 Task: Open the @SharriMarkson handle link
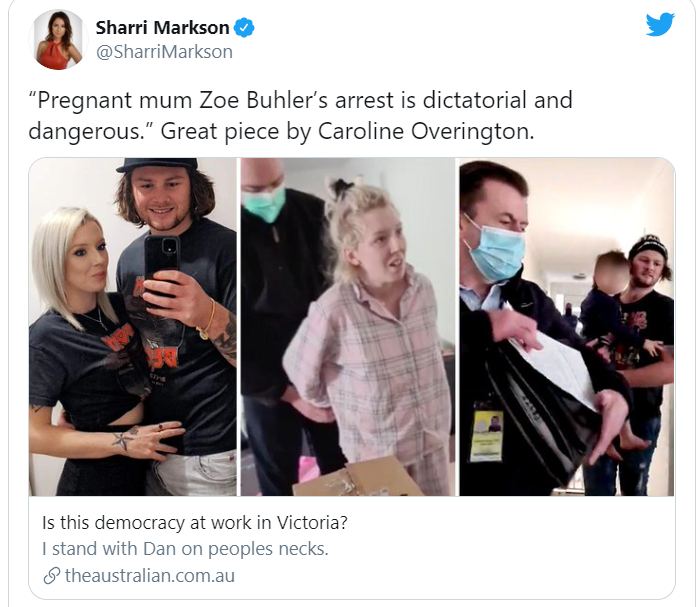pos(164,52)
